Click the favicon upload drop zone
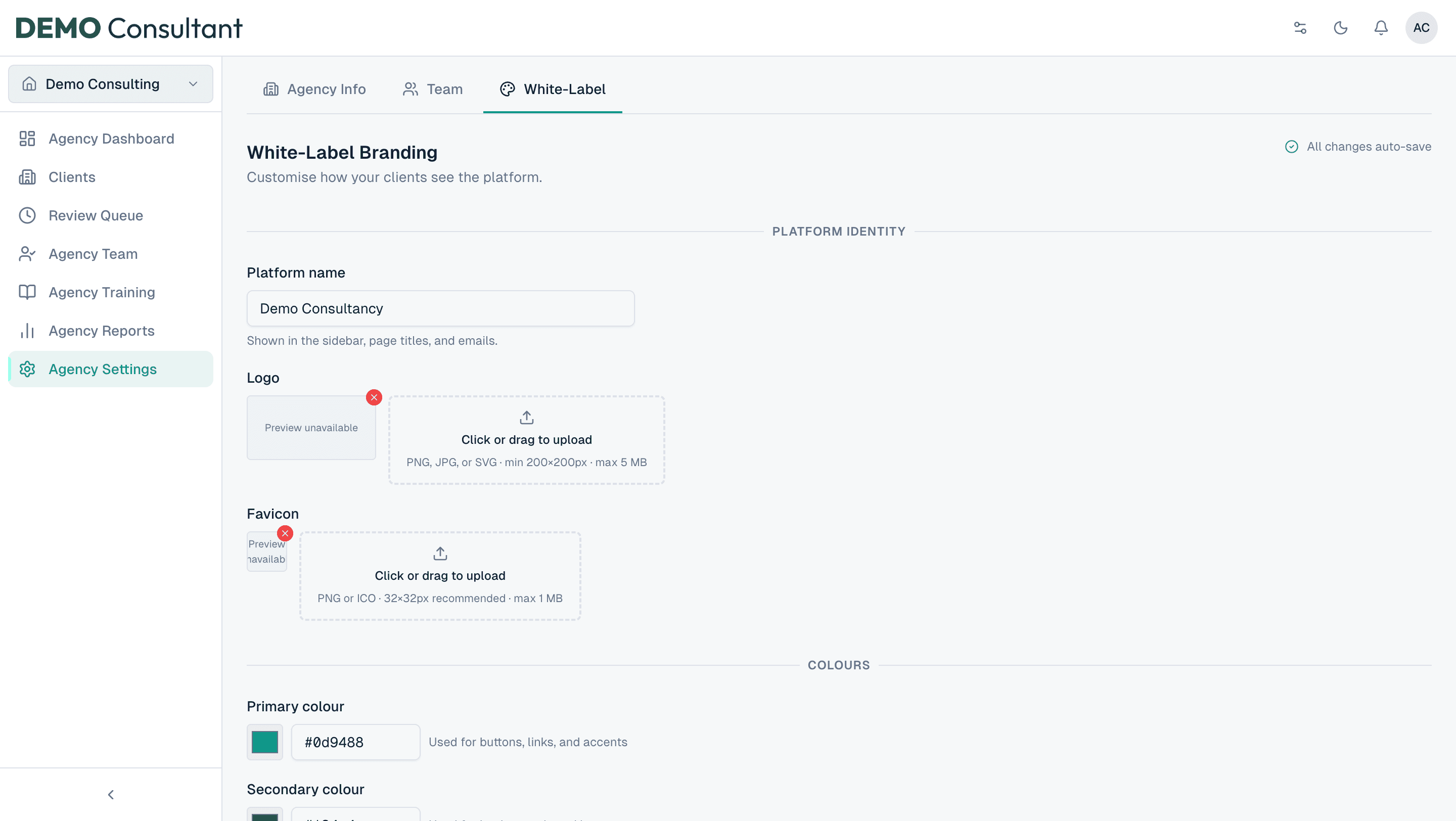The width and height of the screenshot is (1456, 821). point(440,576)
